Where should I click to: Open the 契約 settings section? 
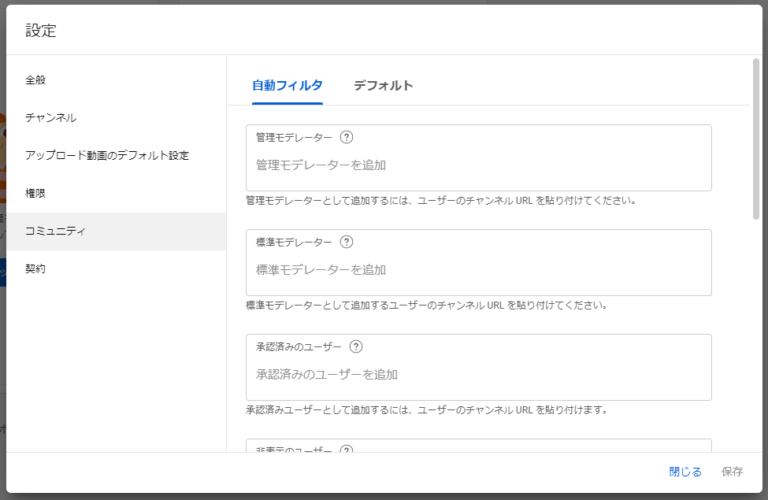[36, 269]
